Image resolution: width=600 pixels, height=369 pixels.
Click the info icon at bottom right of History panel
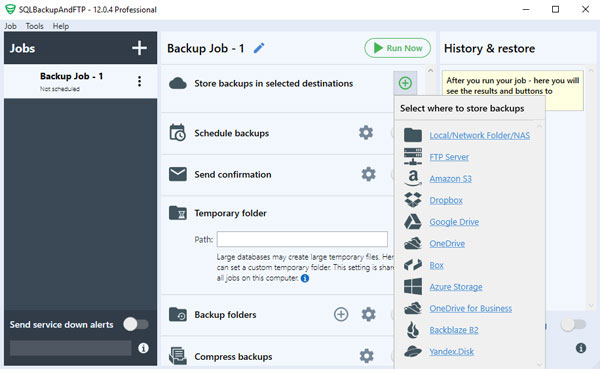[x=581, y=348]
